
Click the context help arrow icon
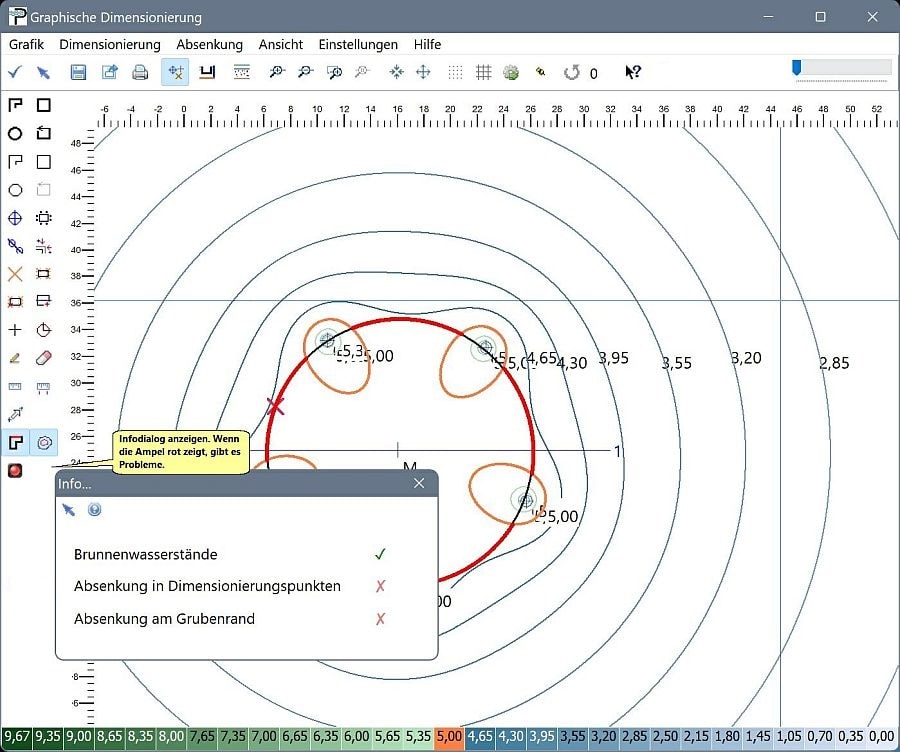tap(633, 72)
